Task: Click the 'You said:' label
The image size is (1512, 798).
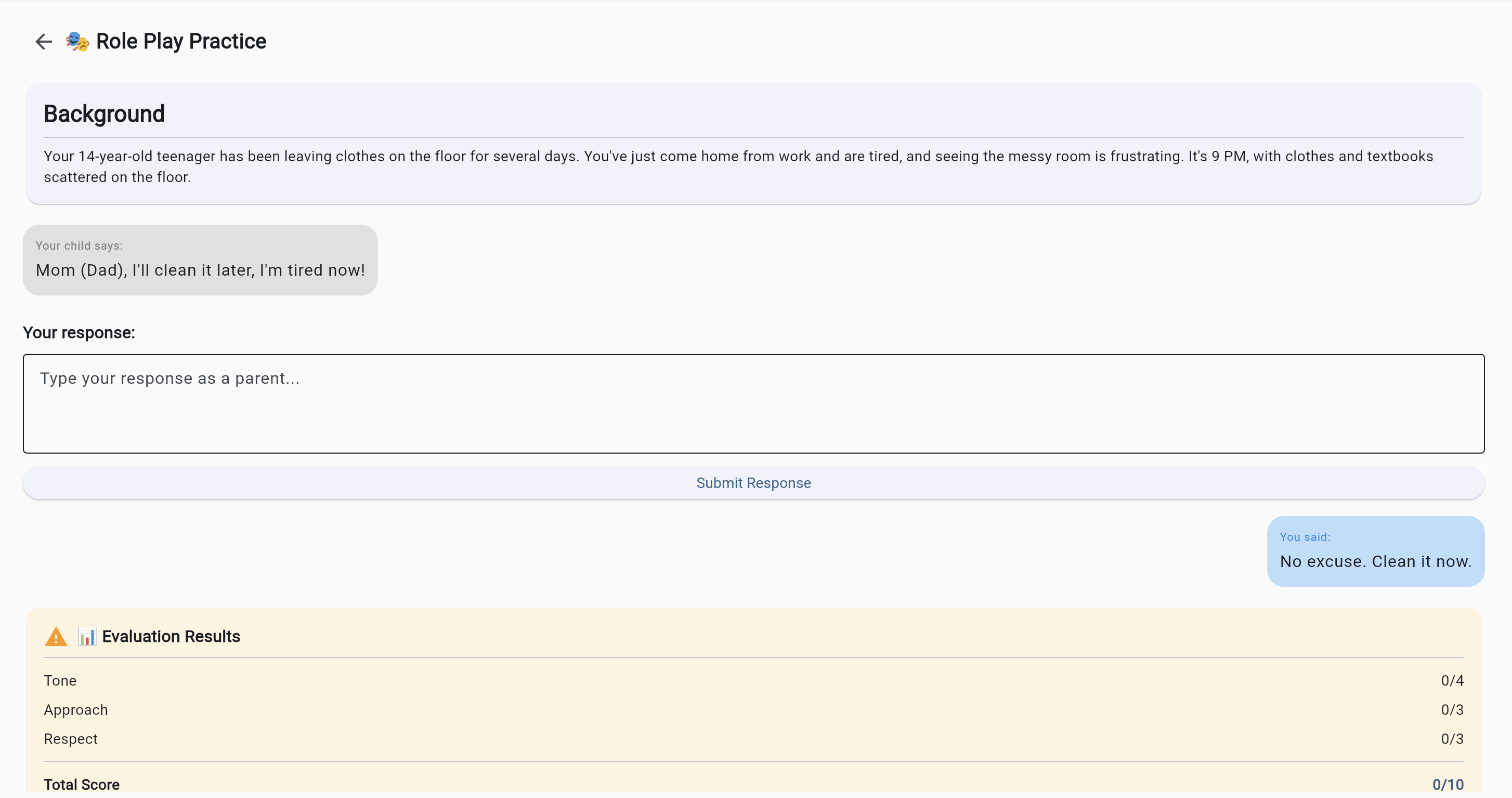Action: click(x=1304, y=537)
